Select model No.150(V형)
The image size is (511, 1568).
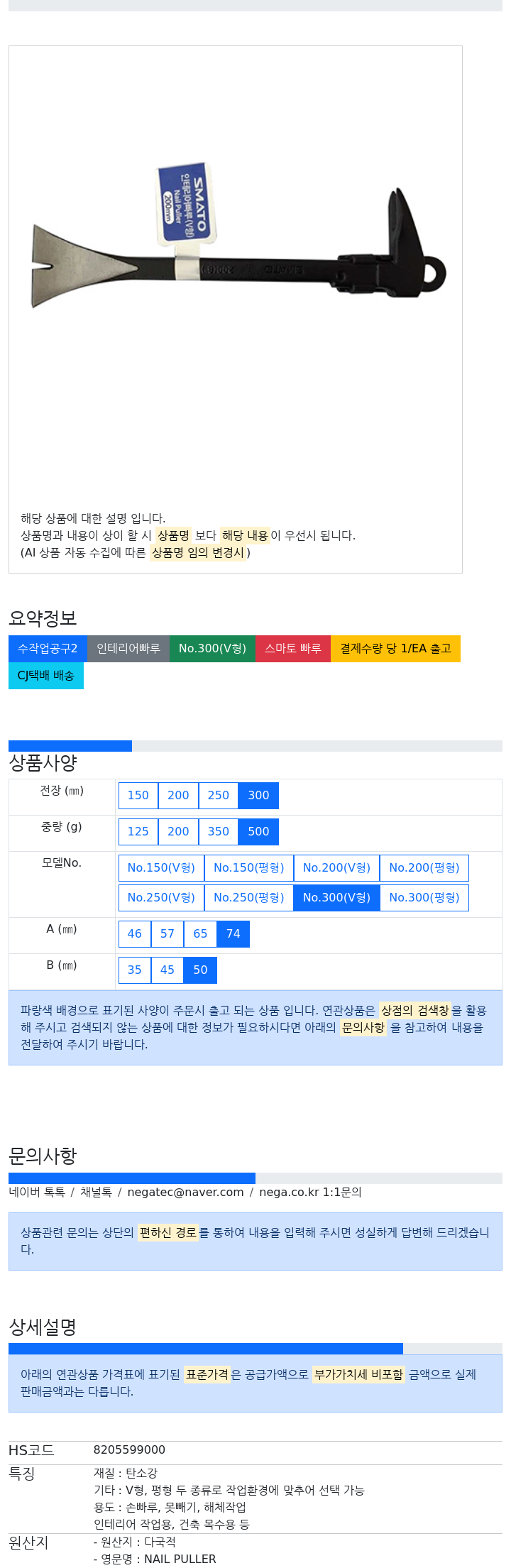(x=161, y=867)
